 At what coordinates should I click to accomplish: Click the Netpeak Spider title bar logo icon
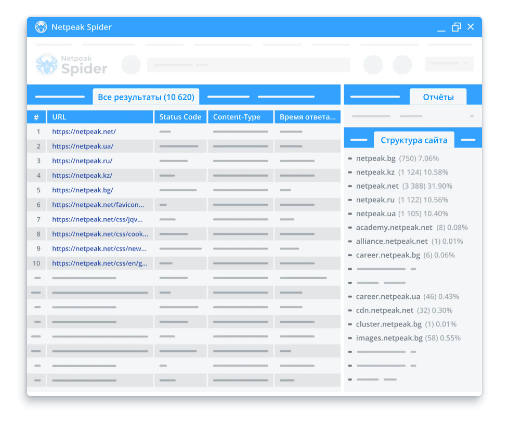click(x=41, y=27)
